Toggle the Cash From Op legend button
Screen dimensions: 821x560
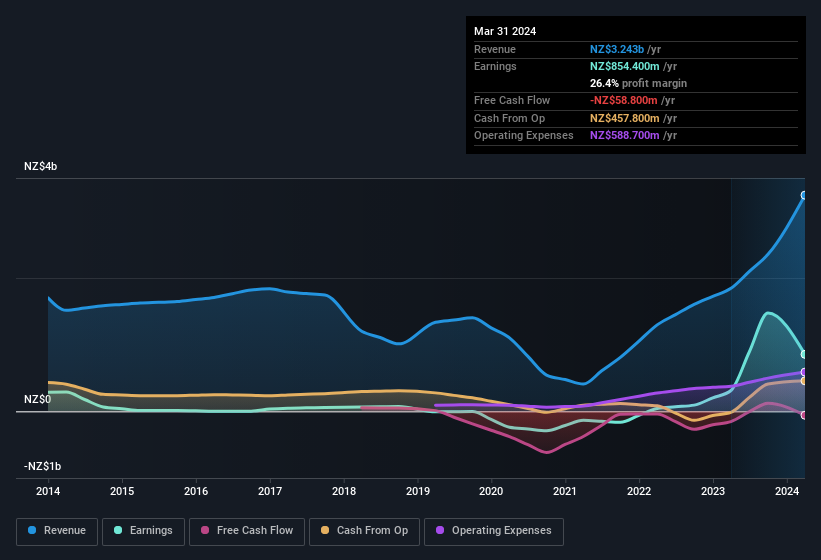pyautogui.click(x=364, y=531)
